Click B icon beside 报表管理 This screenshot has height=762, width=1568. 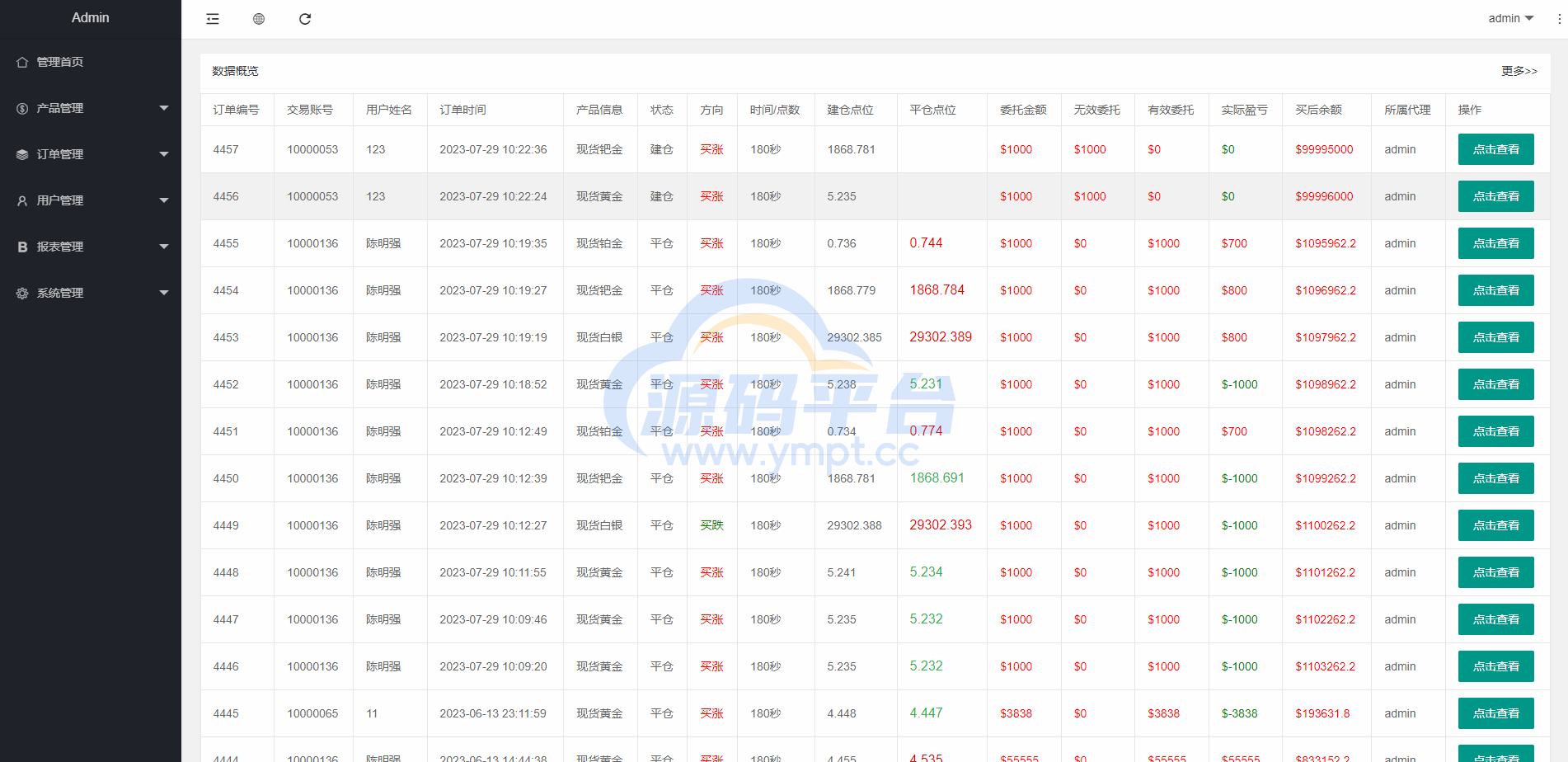click(x=22, y=247)
